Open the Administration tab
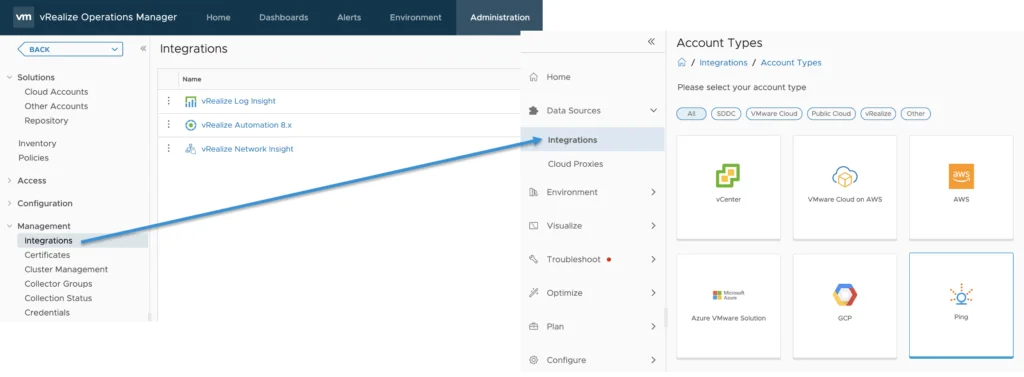The image size is (1024, 377). pyautogui.click(x=500, y=18)
